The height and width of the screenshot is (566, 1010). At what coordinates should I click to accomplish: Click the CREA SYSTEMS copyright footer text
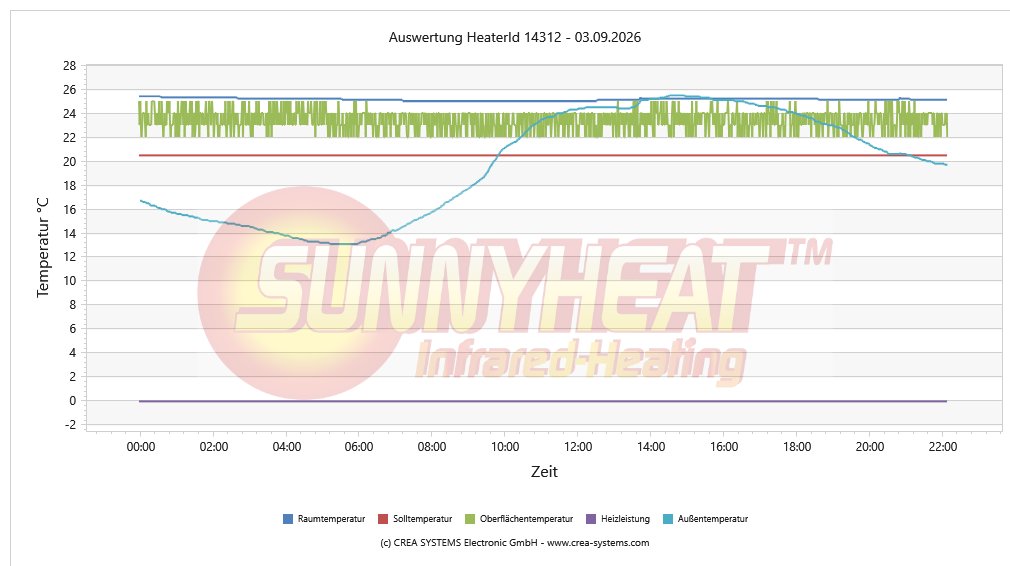coord(515,543)
